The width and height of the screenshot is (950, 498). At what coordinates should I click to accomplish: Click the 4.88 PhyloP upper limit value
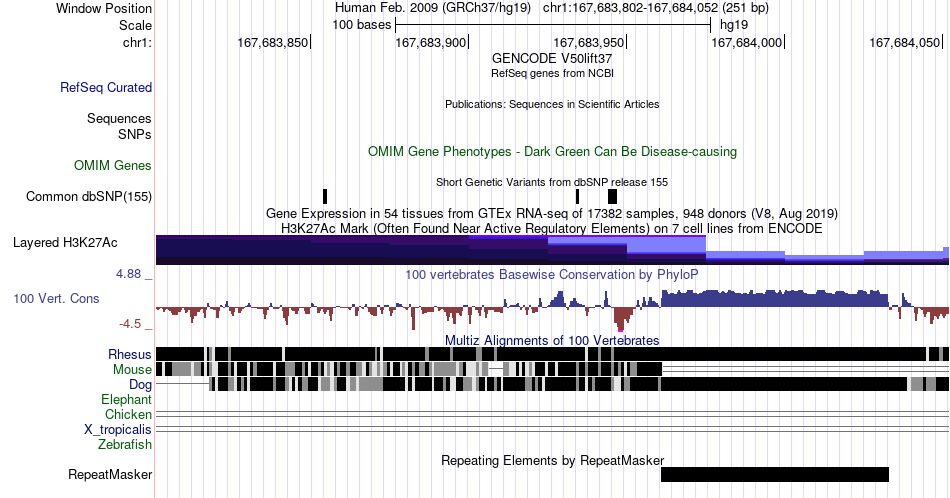pyautogui.click(x=128, y=274)
